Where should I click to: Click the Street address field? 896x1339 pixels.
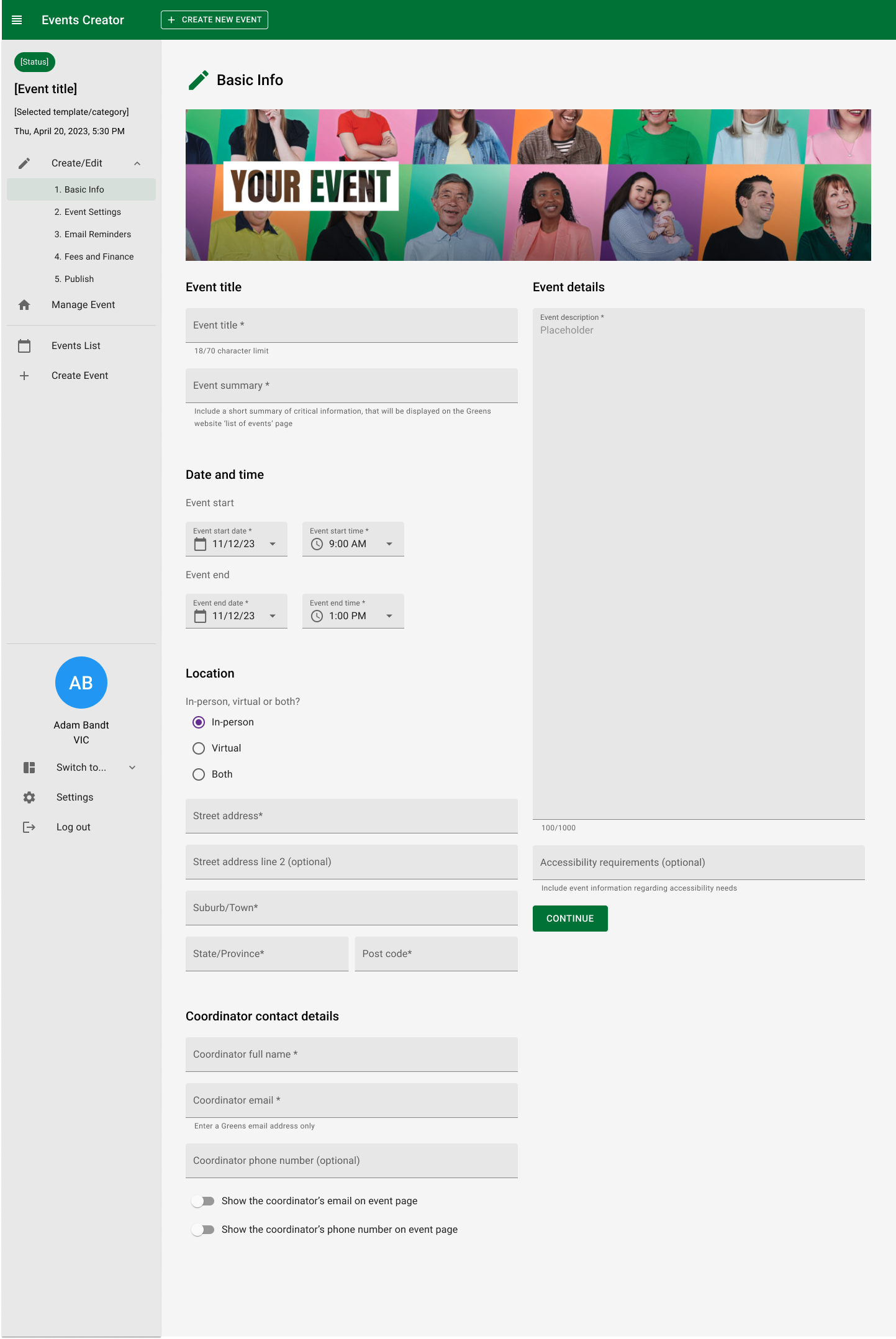(351, 816)
